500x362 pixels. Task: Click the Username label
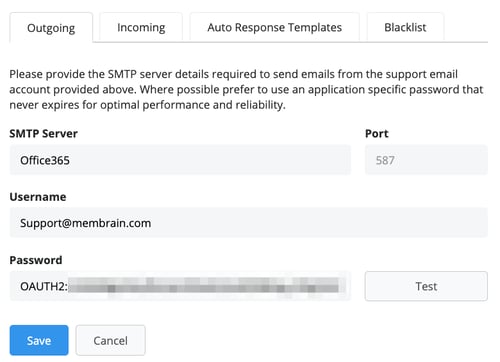[38, 197]
